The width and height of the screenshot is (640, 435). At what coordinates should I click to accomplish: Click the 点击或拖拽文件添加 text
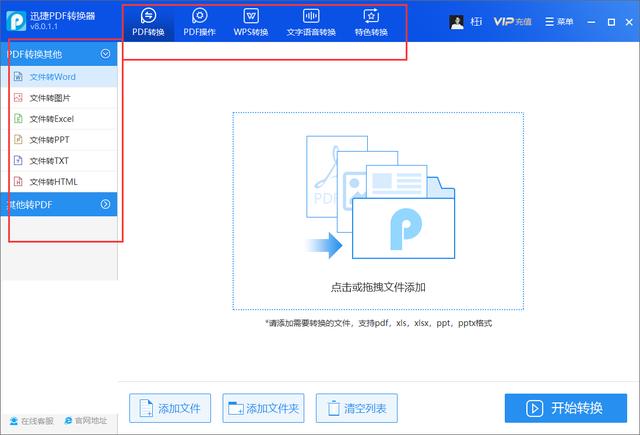[378, 287]
